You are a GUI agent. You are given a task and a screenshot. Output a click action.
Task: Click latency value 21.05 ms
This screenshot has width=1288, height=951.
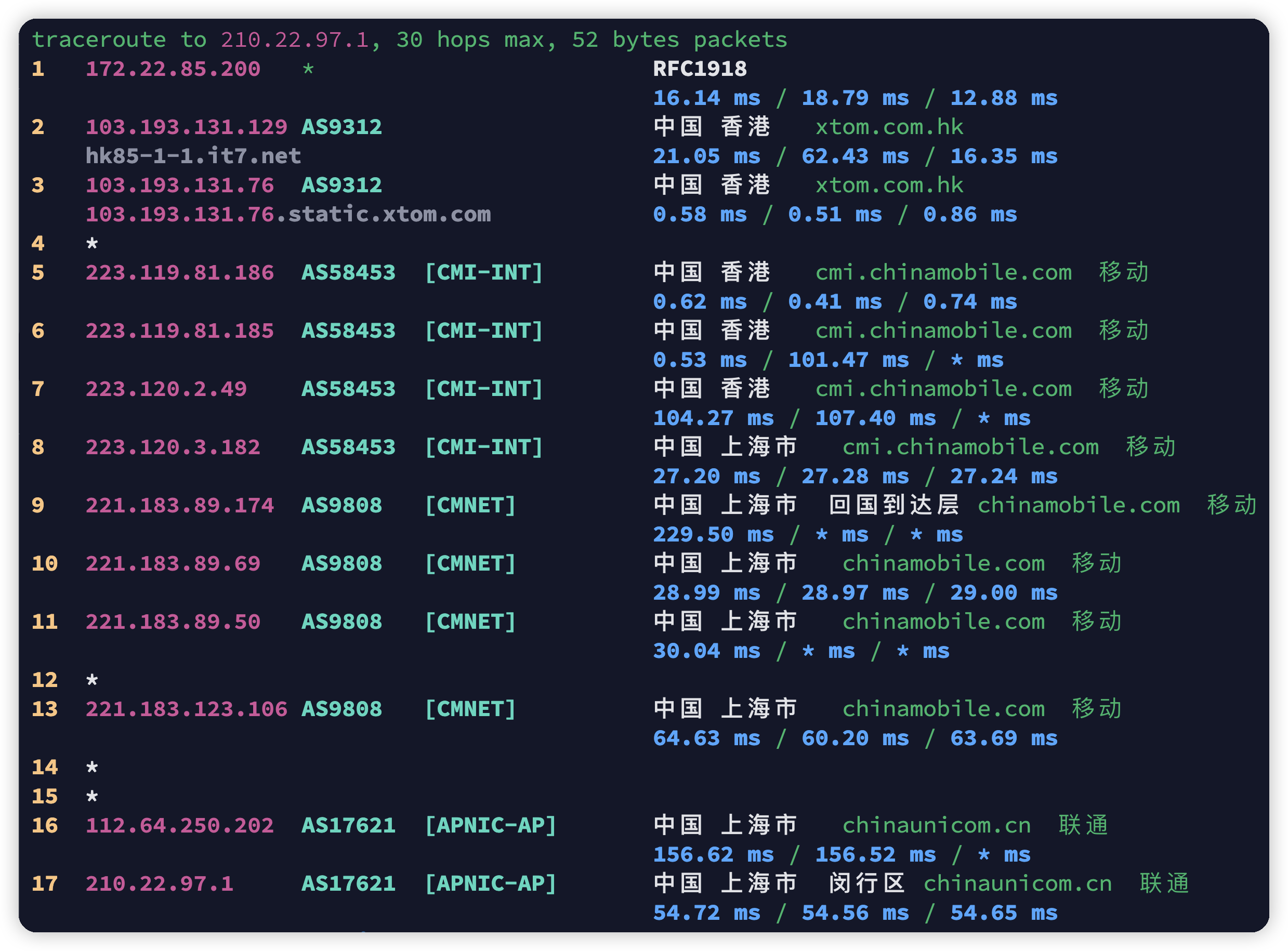tap(706, 156)
